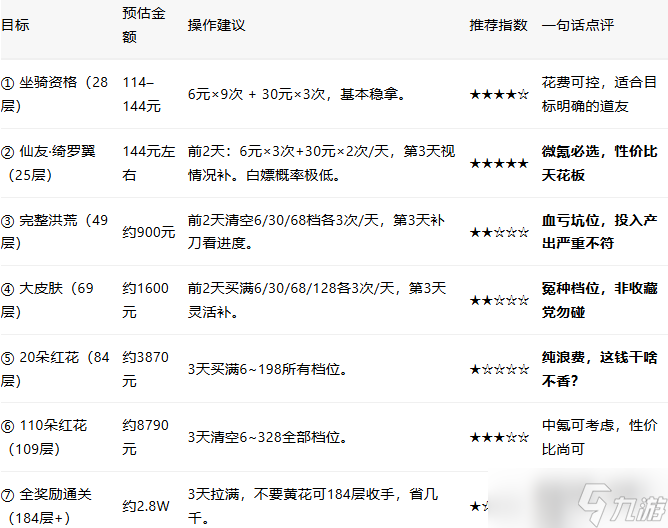This screenshot has width=668, height=528.
Task: Click the two-star rating for 完整洪荒
Action: [499, 232]
